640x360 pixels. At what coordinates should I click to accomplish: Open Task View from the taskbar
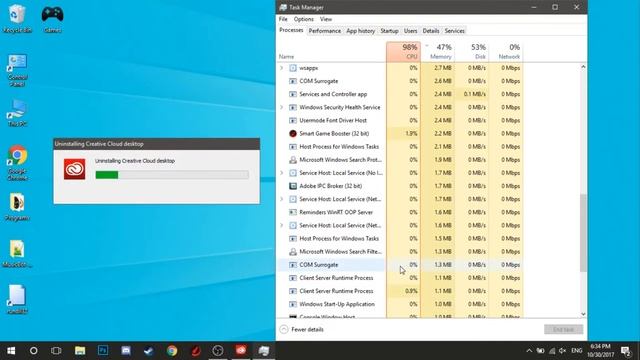click(56, 351)
